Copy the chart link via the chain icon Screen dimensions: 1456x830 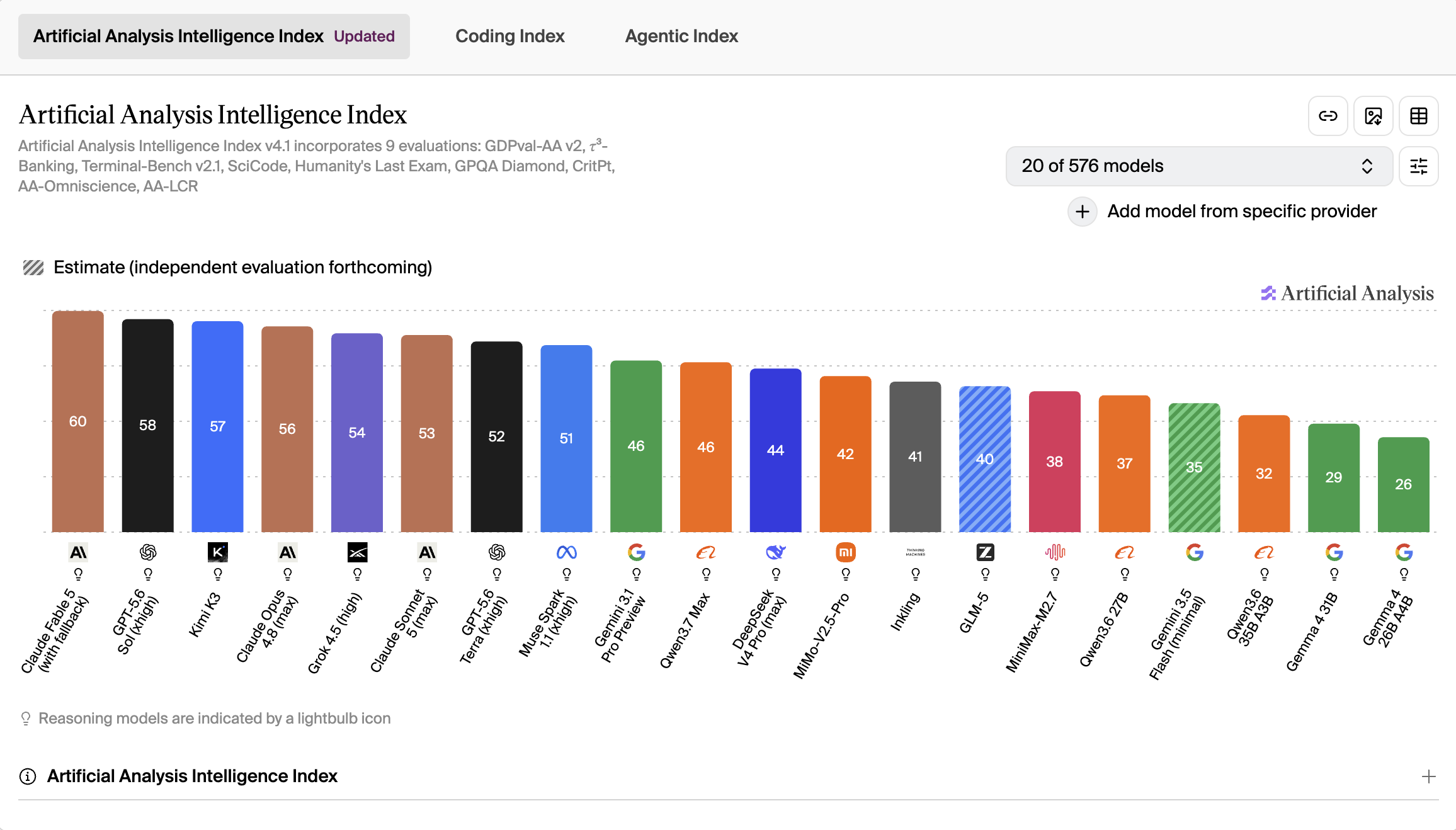(x=1328, y=116)
